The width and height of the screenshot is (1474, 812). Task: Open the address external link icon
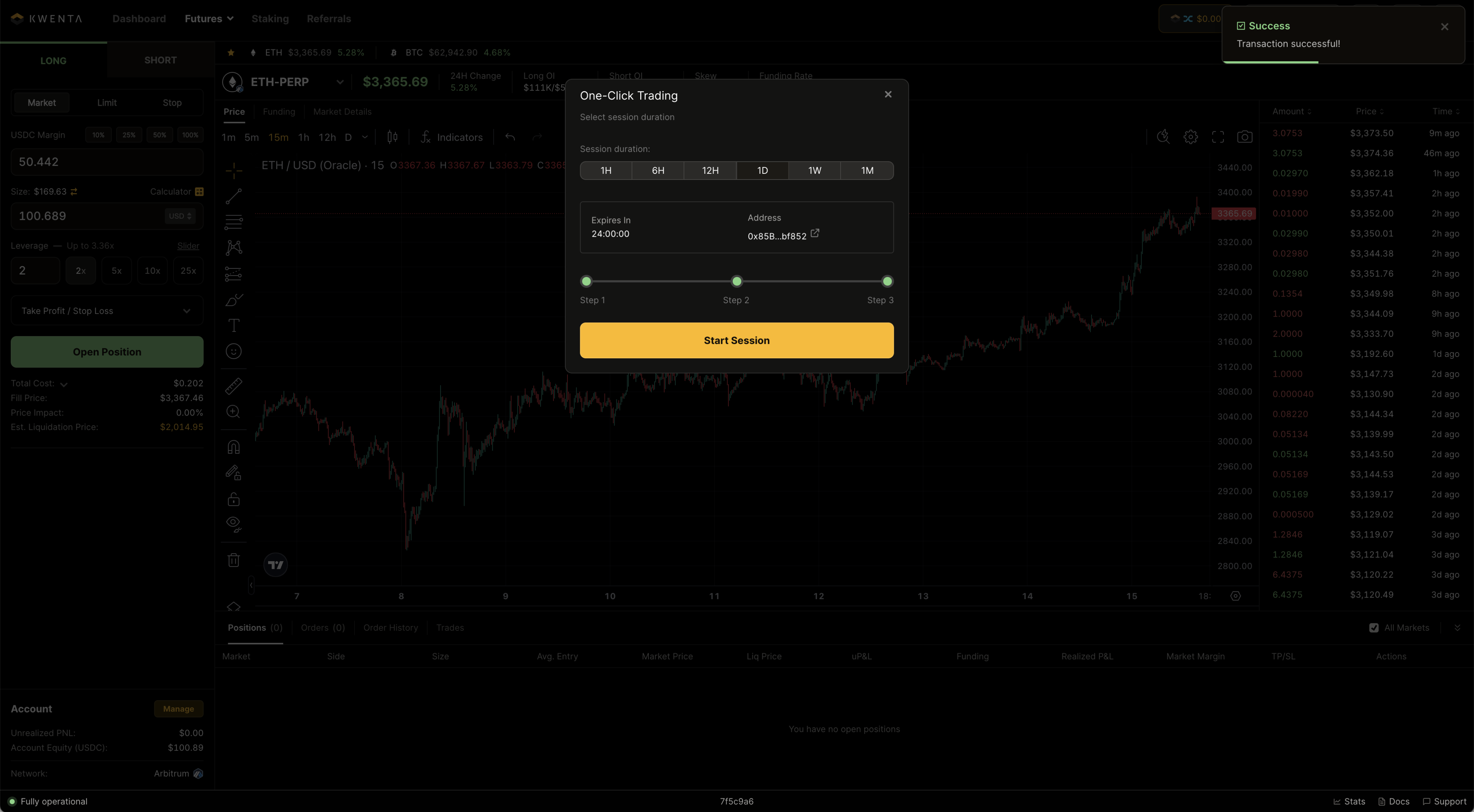[x=815, y=233]
